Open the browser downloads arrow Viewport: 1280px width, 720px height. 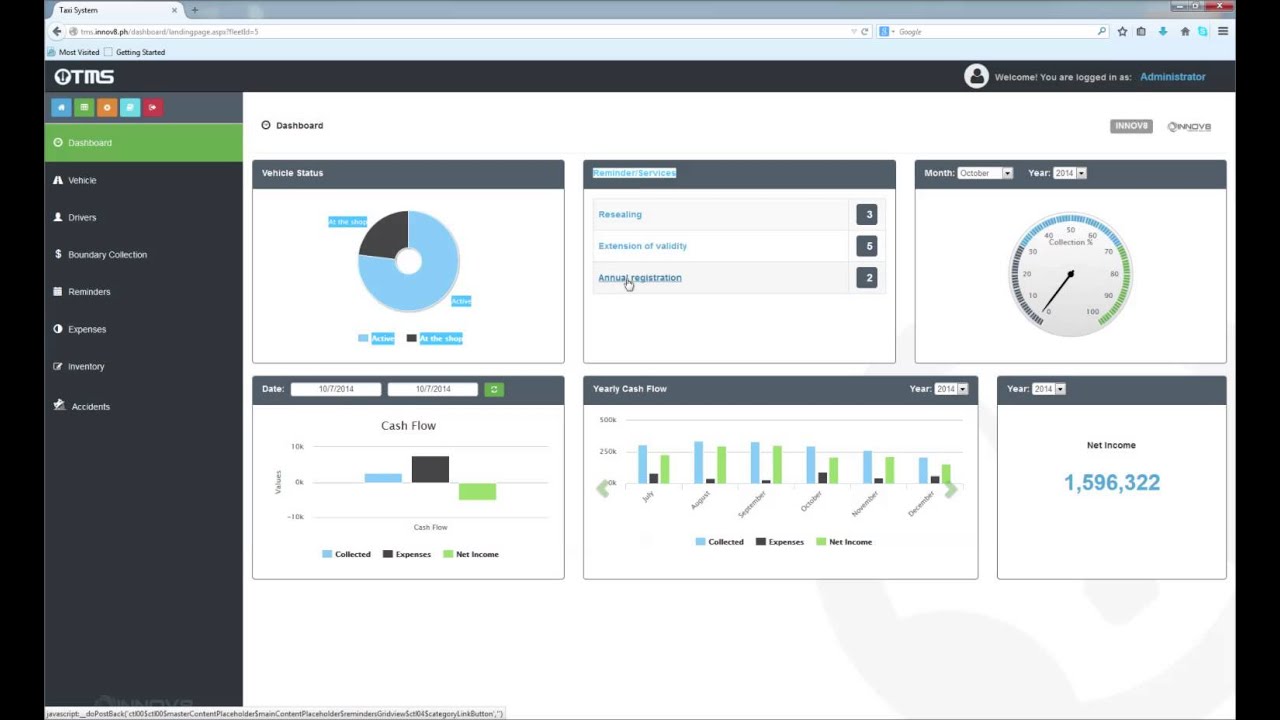1163,32
